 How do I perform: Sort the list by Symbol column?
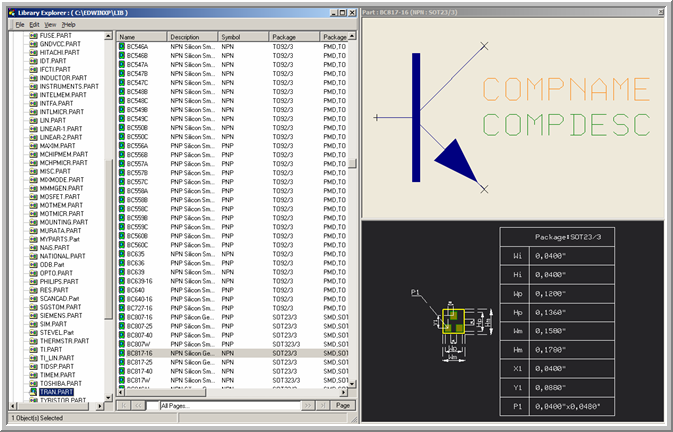pyautogui.click(x=243, y=37)
